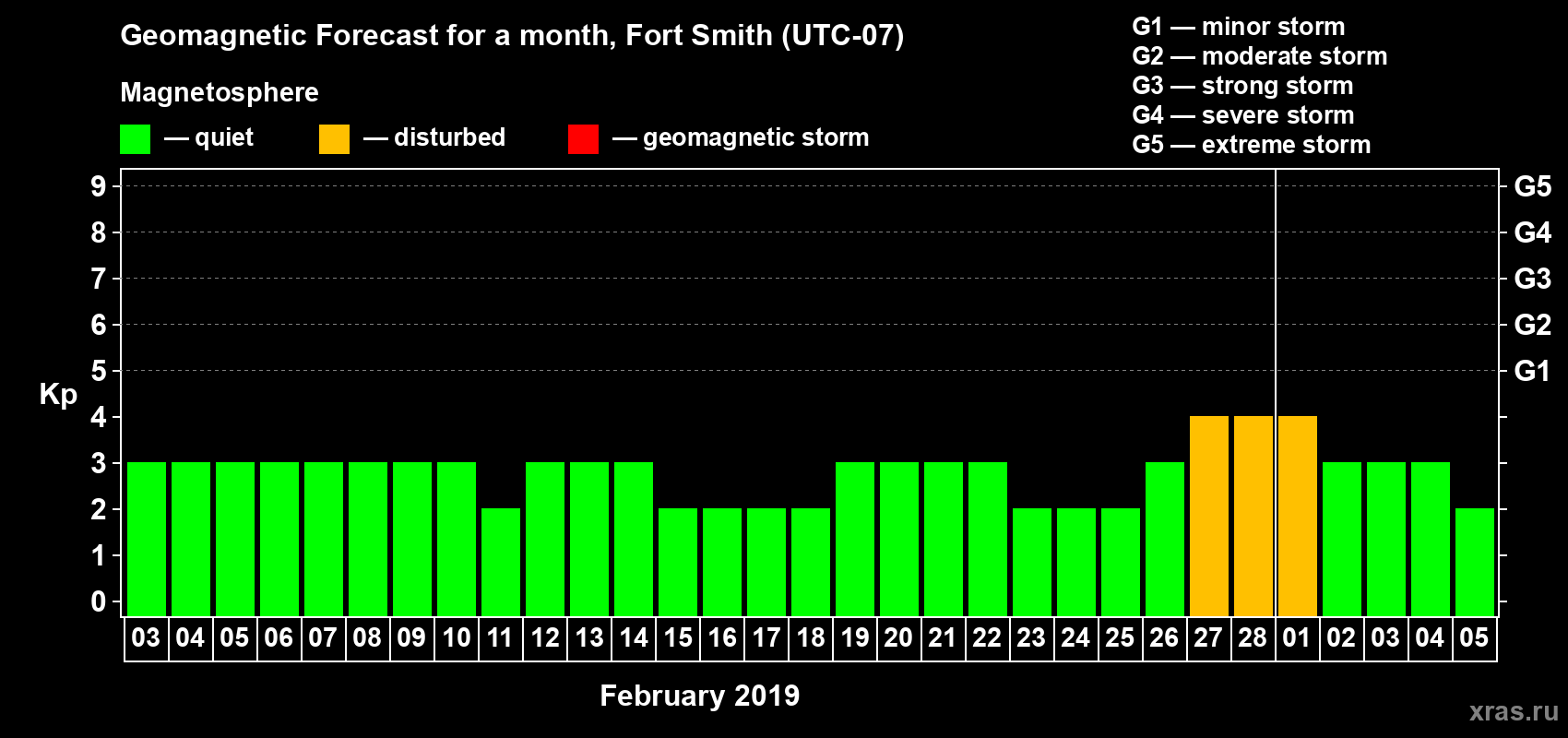Click the green bar above date 15
The width and height of the screenshot is (1568, 738).
(x=678, y=563)
